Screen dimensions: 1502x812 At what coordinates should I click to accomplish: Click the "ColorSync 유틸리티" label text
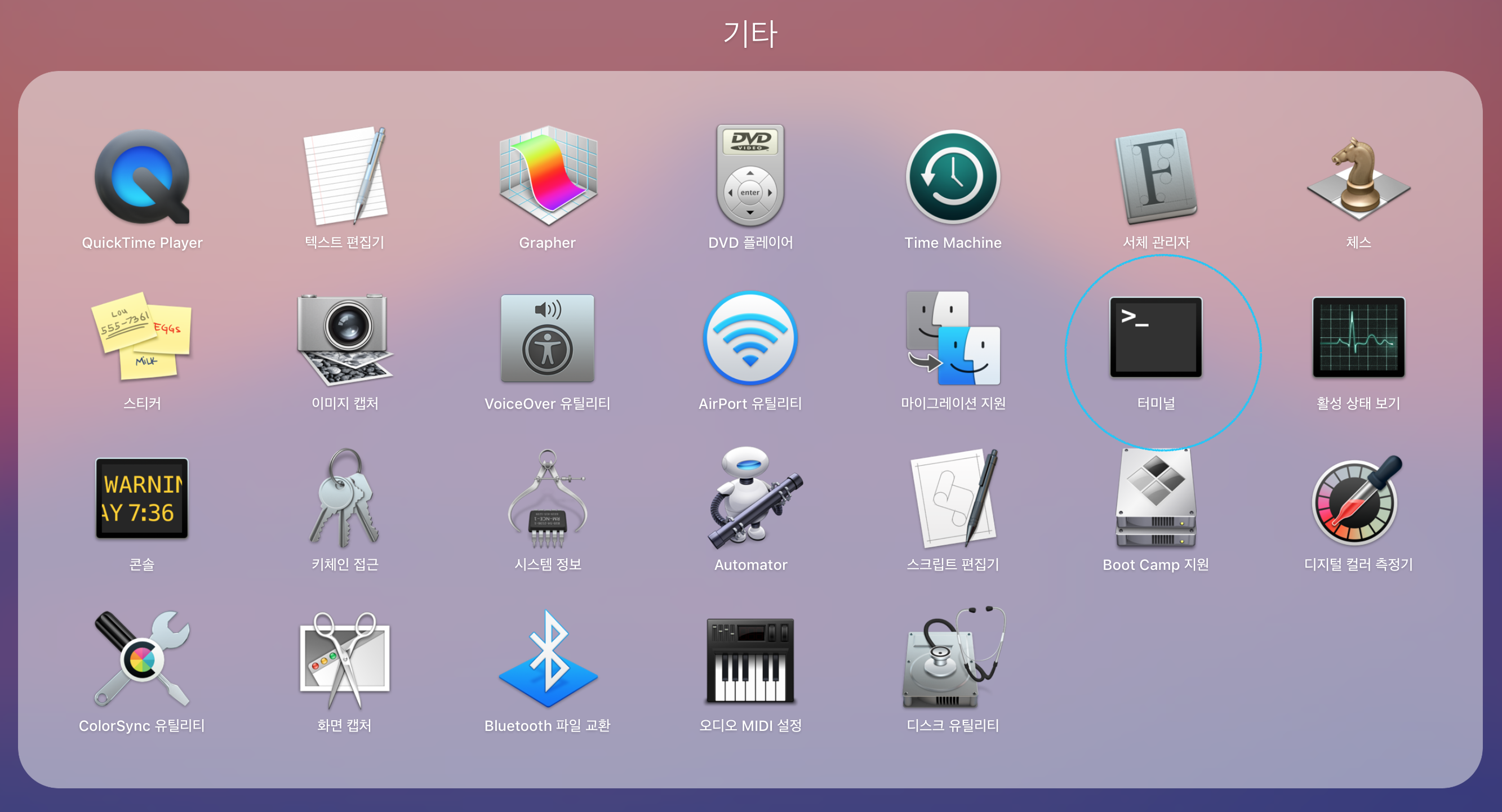point(141,725)
